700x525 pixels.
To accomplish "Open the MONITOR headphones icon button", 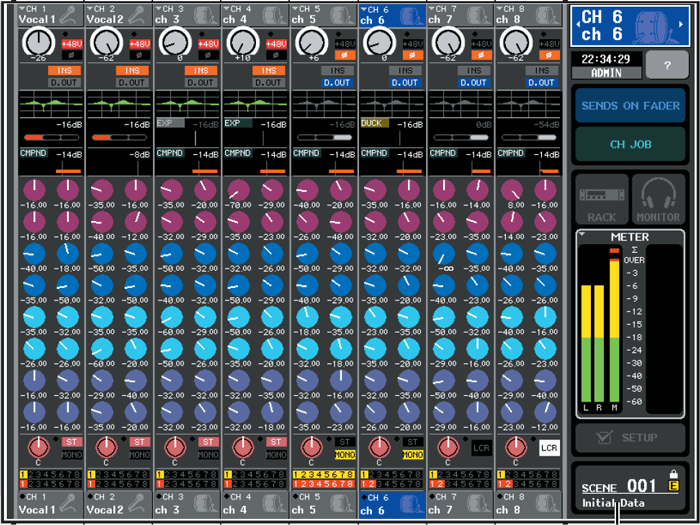I will tap(658, 199).
